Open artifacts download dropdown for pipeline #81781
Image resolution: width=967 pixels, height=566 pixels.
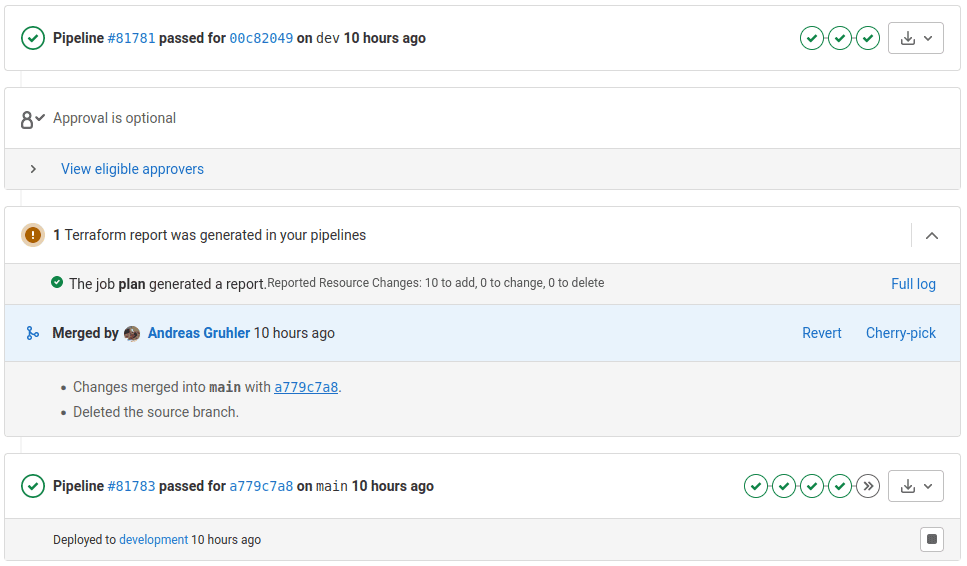(916, 38)
